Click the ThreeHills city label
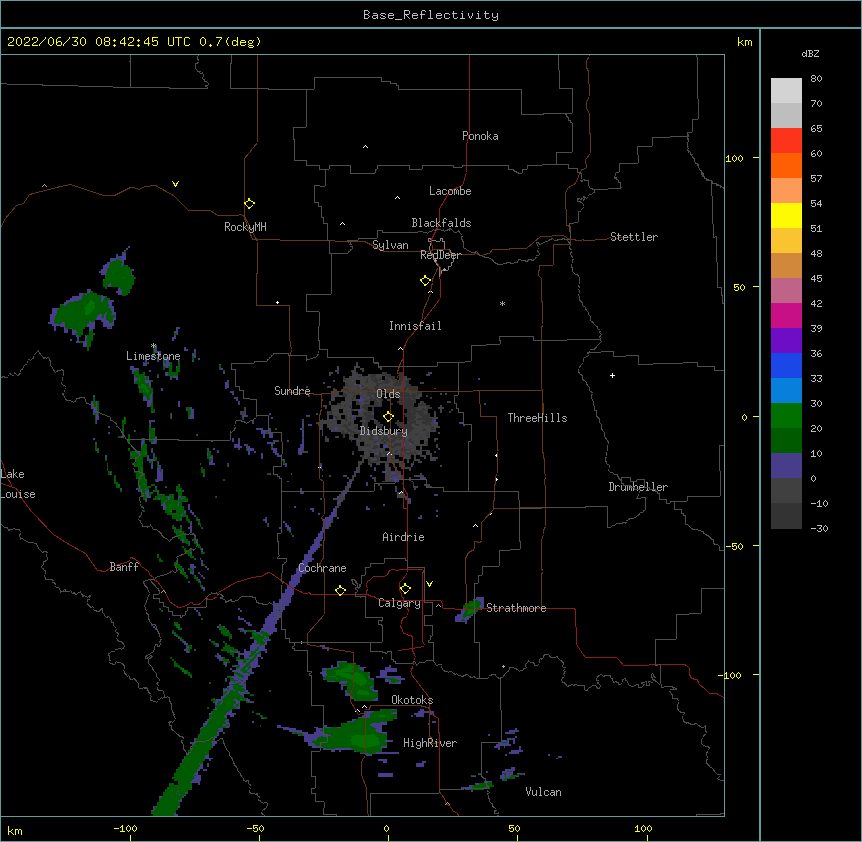 (537, 418)
